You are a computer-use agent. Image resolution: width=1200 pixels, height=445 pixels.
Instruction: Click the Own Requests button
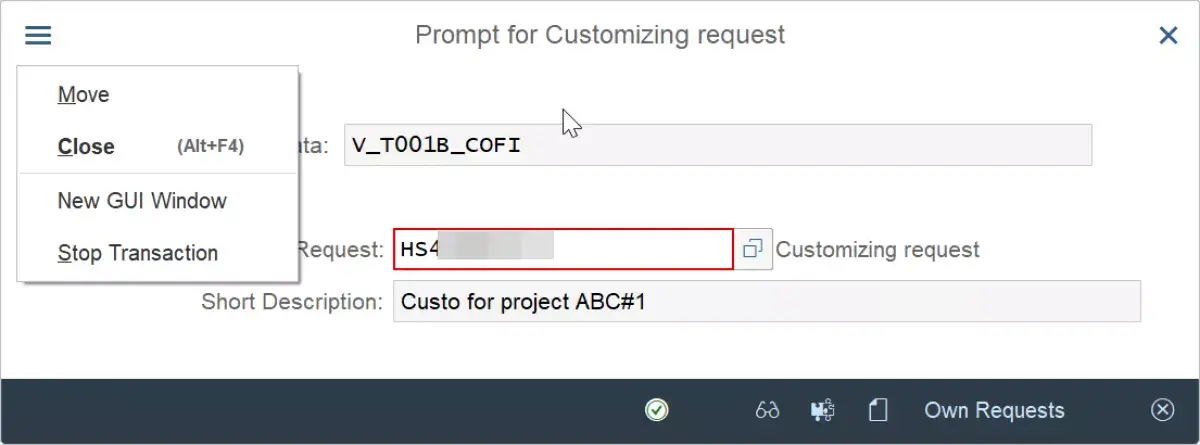994,410
